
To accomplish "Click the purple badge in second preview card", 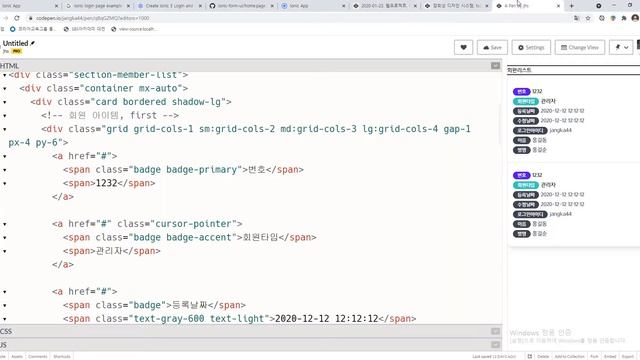I will pos(521,175).
